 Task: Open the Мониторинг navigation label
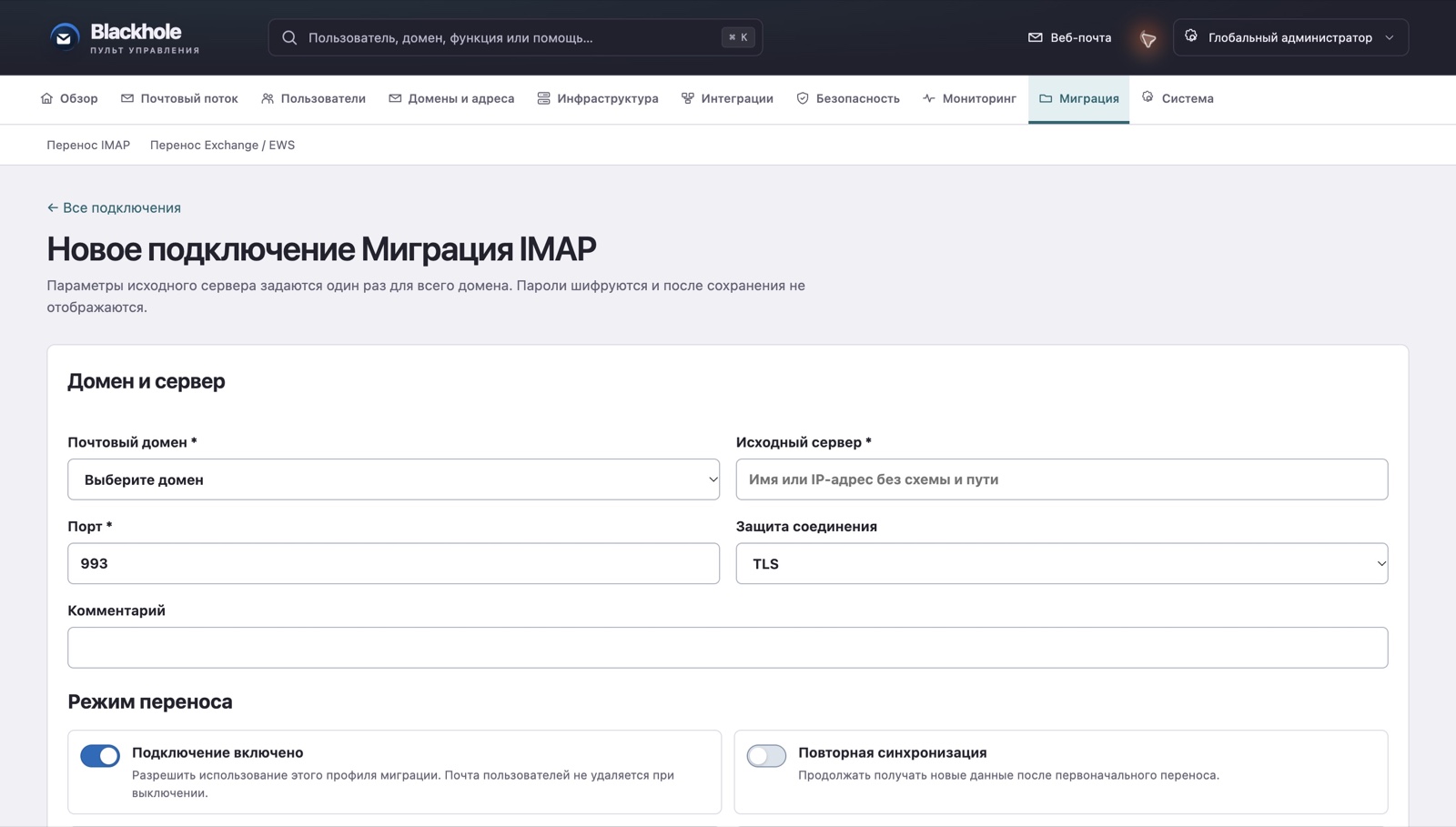tap(979, 98)
